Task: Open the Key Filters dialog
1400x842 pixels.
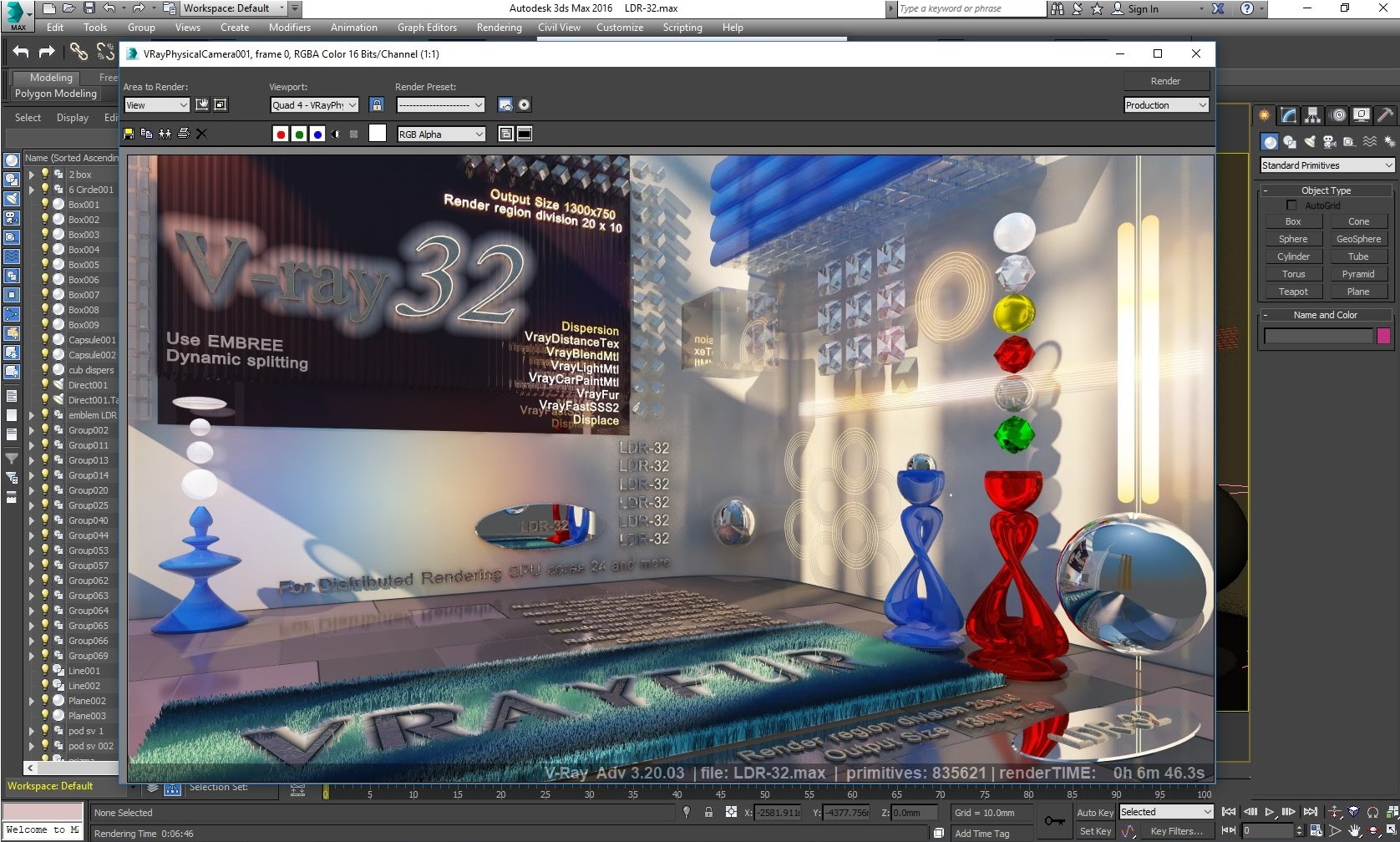Action: [1176, 831]
